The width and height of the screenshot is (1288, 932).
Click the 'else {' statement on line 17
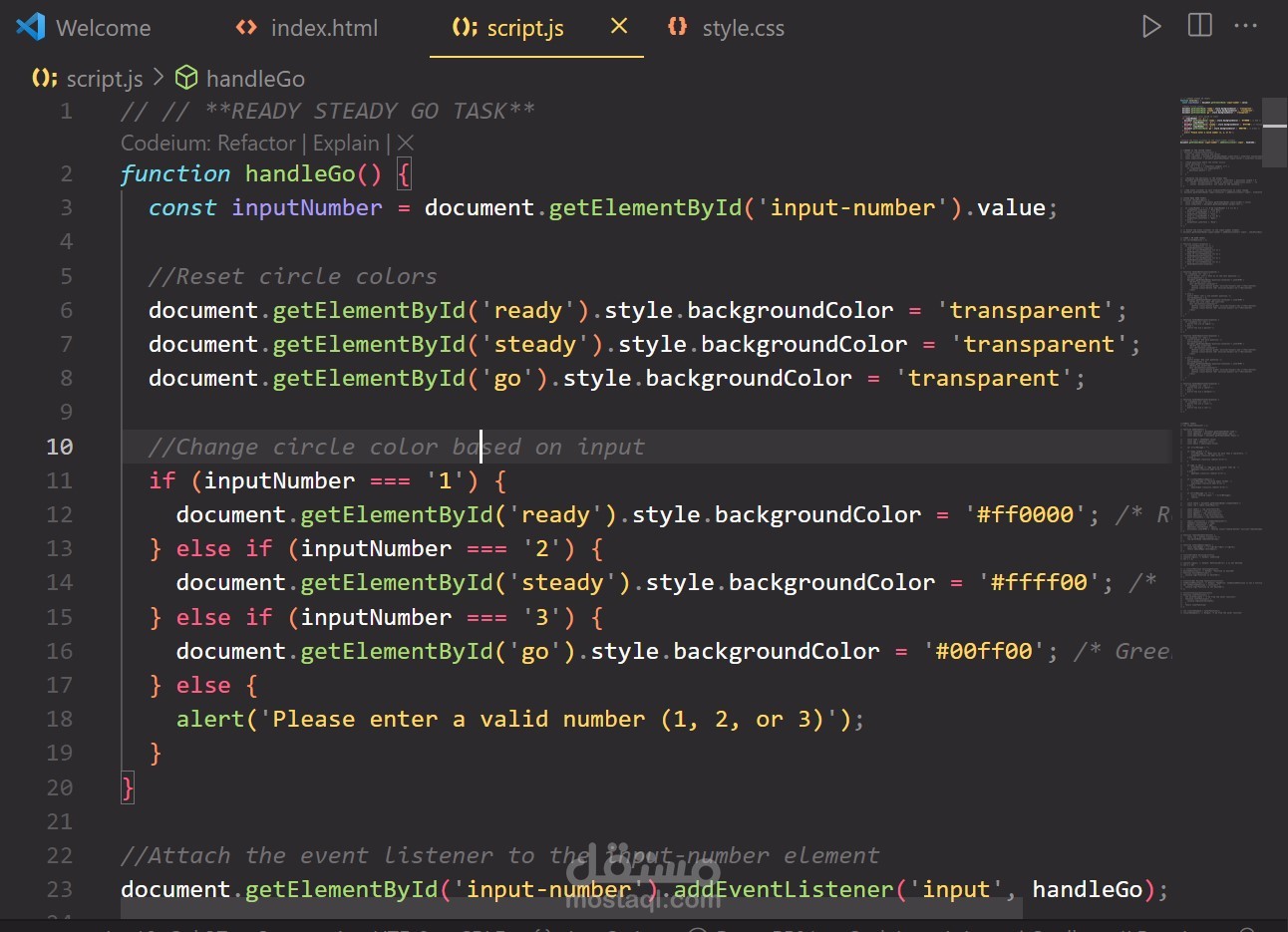coord(217,686)
